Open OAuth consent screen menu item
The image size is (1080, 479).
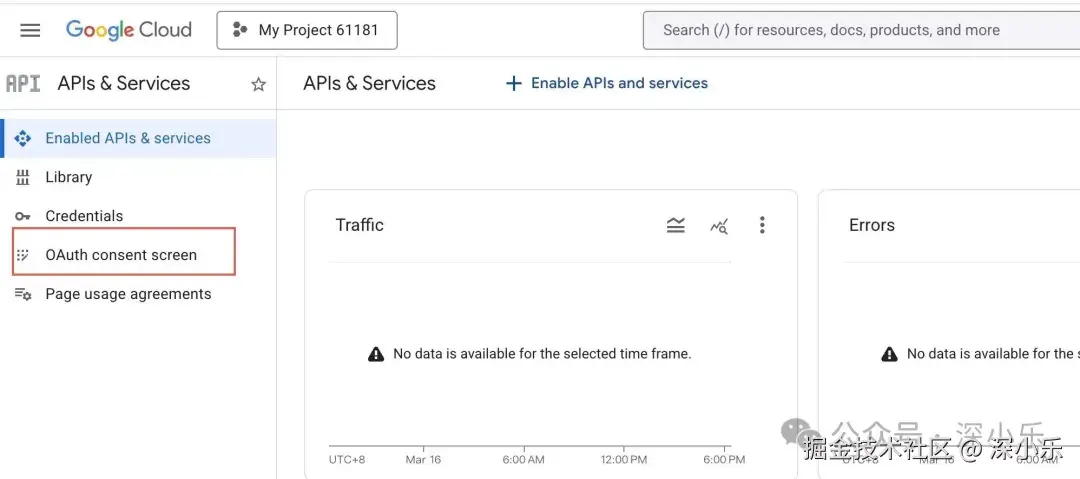pyautogui.click(x=121, y=255)
